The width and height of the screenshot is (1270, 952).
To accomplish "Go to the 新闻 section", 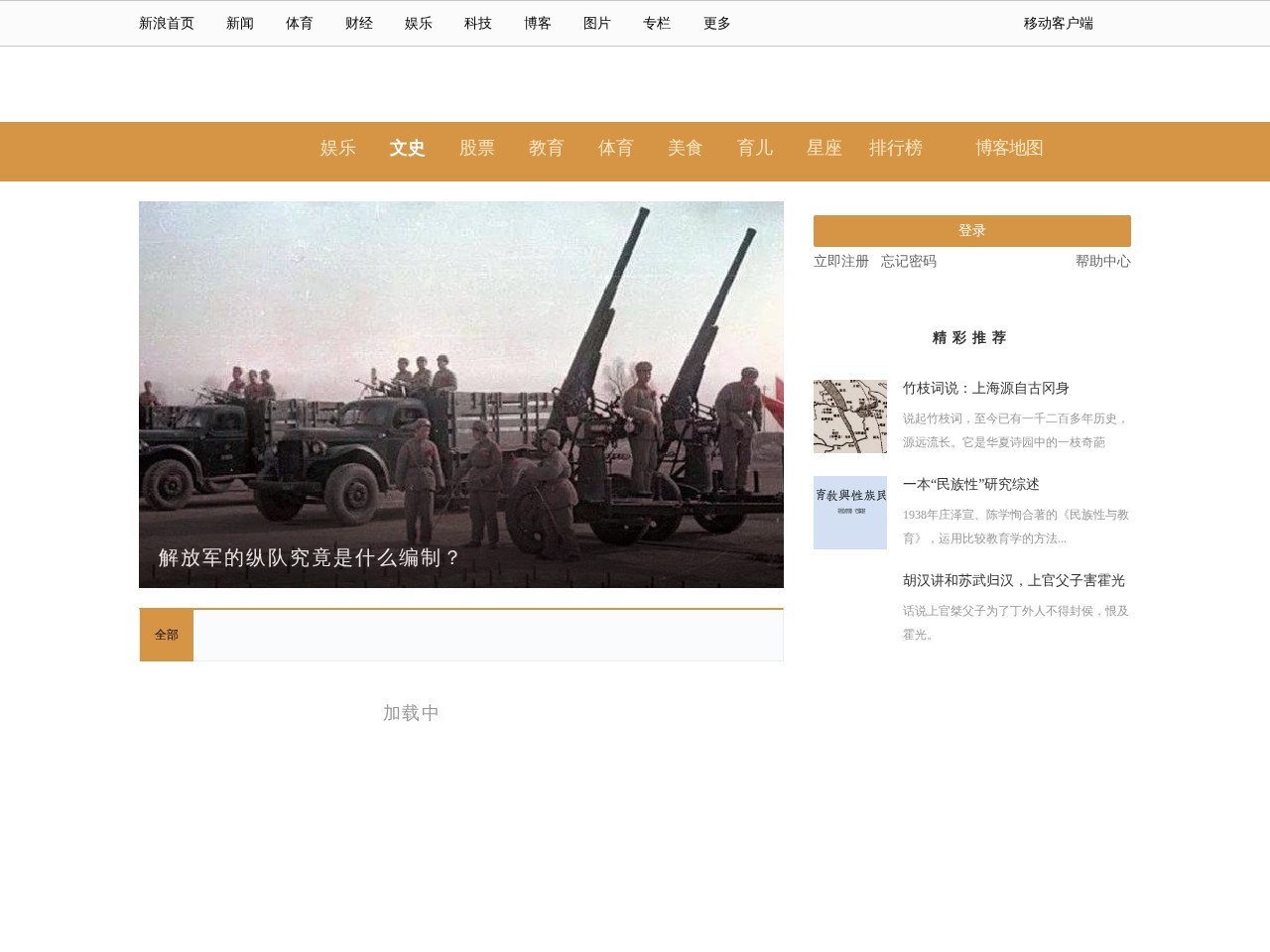I will (x=238, y=23).
